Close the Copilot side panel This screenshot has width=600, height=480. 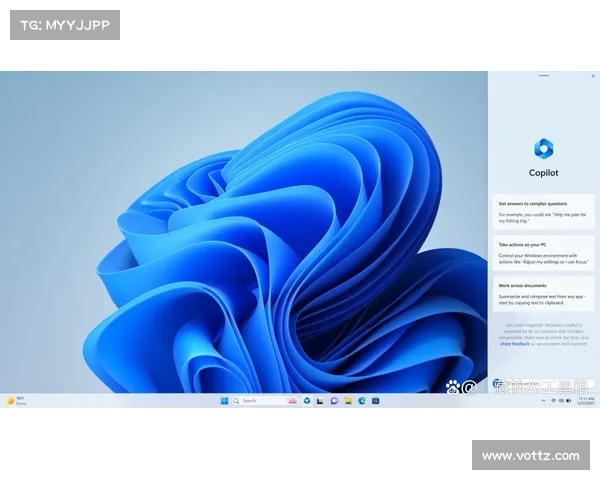[593, 76]
